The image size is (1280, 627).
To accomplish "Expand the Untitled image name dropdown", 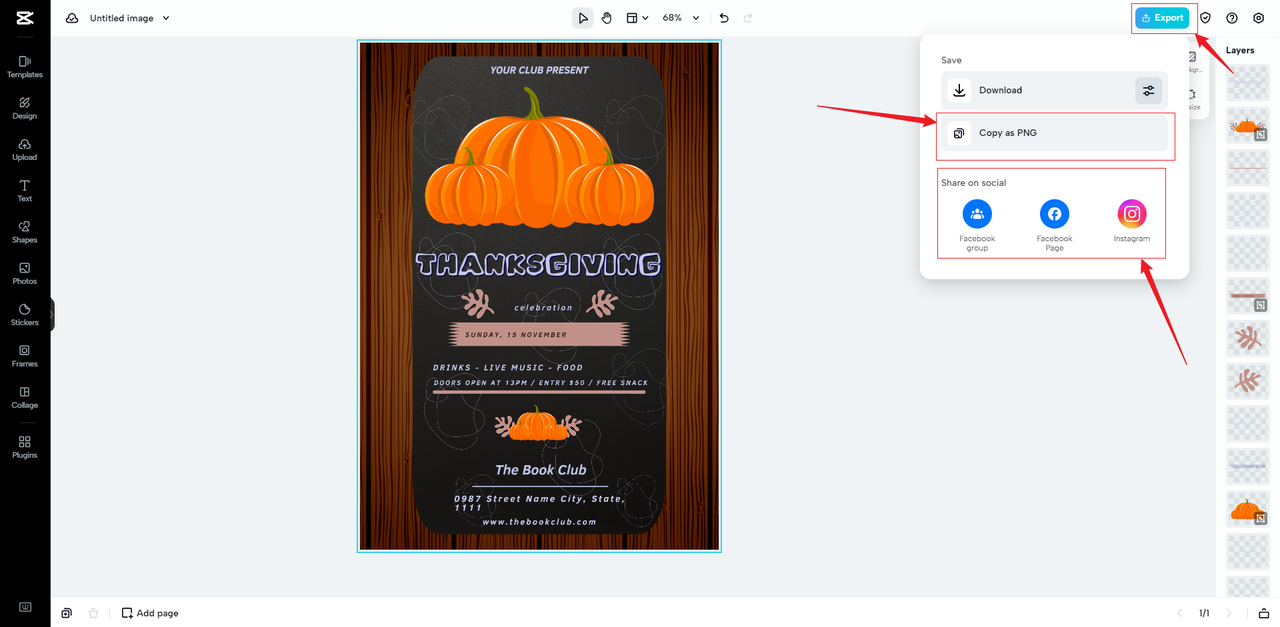I will (x=166, y=18).
